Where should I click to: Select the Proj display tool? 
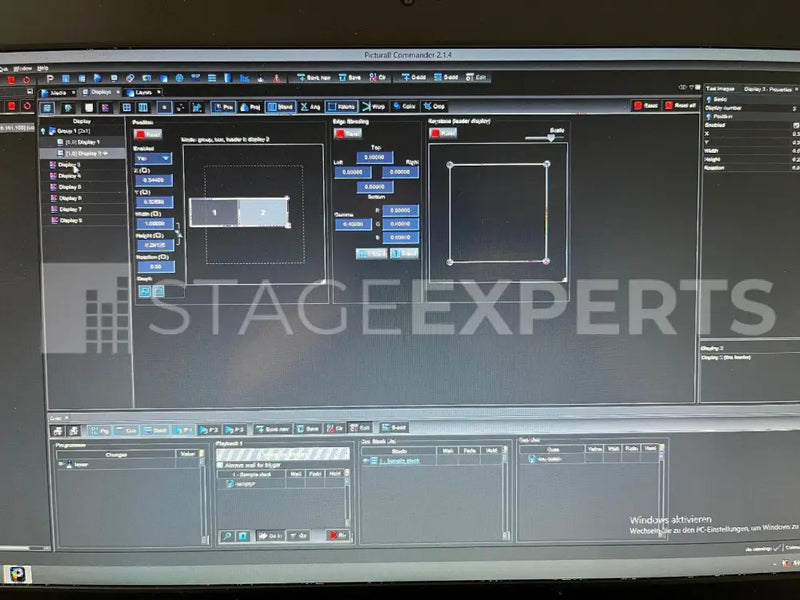[x=251, y=107]
